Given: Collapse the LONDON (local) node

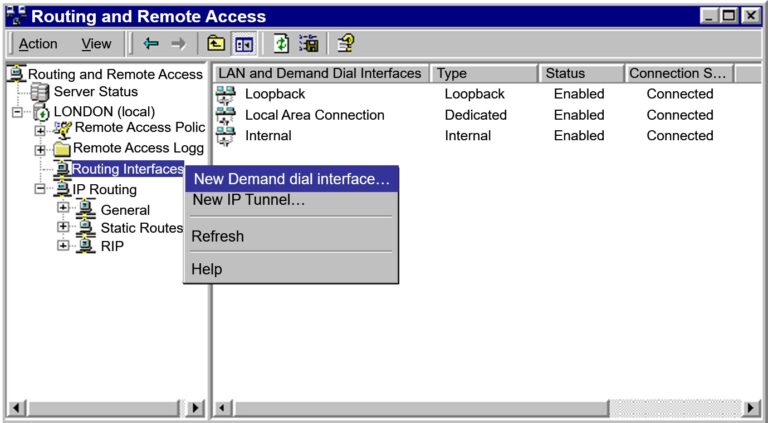Looking at the screenshot, I should [18, 113].
